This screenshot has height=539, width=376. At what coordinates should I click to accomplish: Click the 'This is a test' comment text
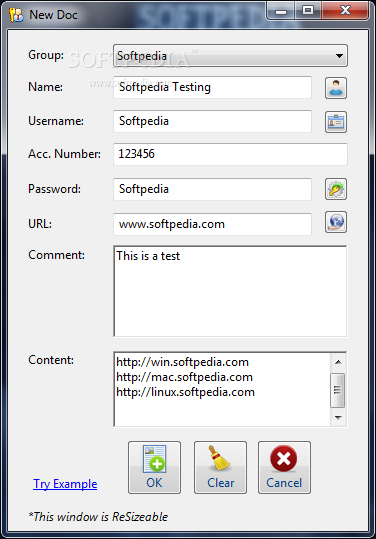point(148,256)
